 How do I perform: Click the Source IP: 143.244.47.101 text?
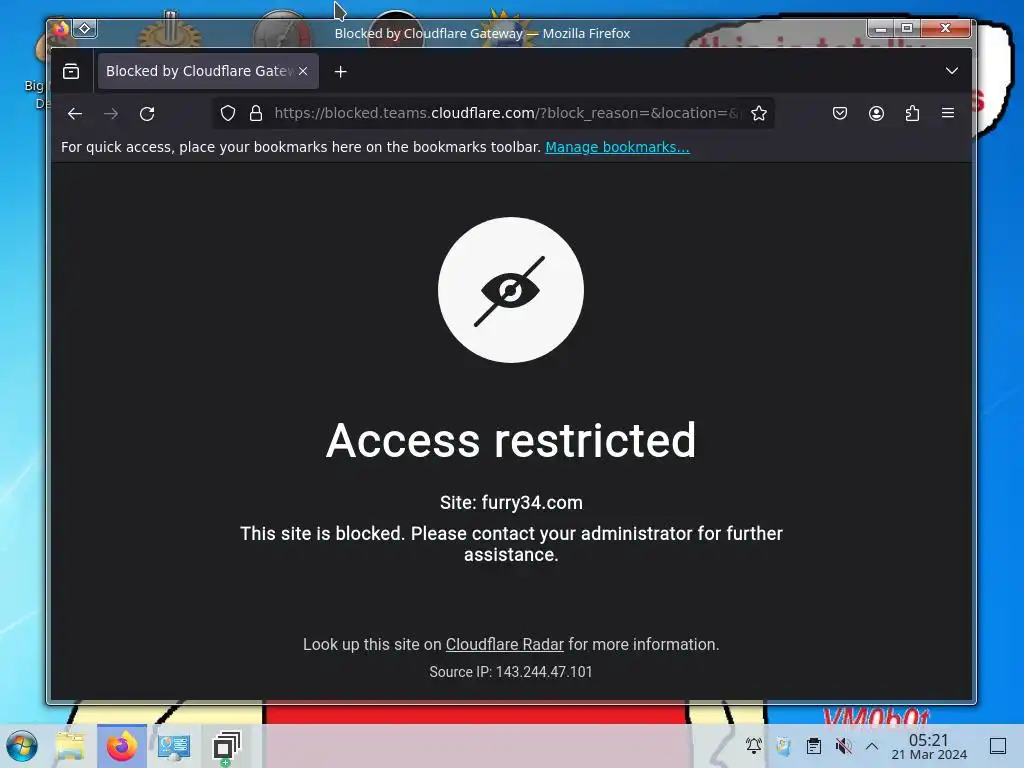[511, 672]
